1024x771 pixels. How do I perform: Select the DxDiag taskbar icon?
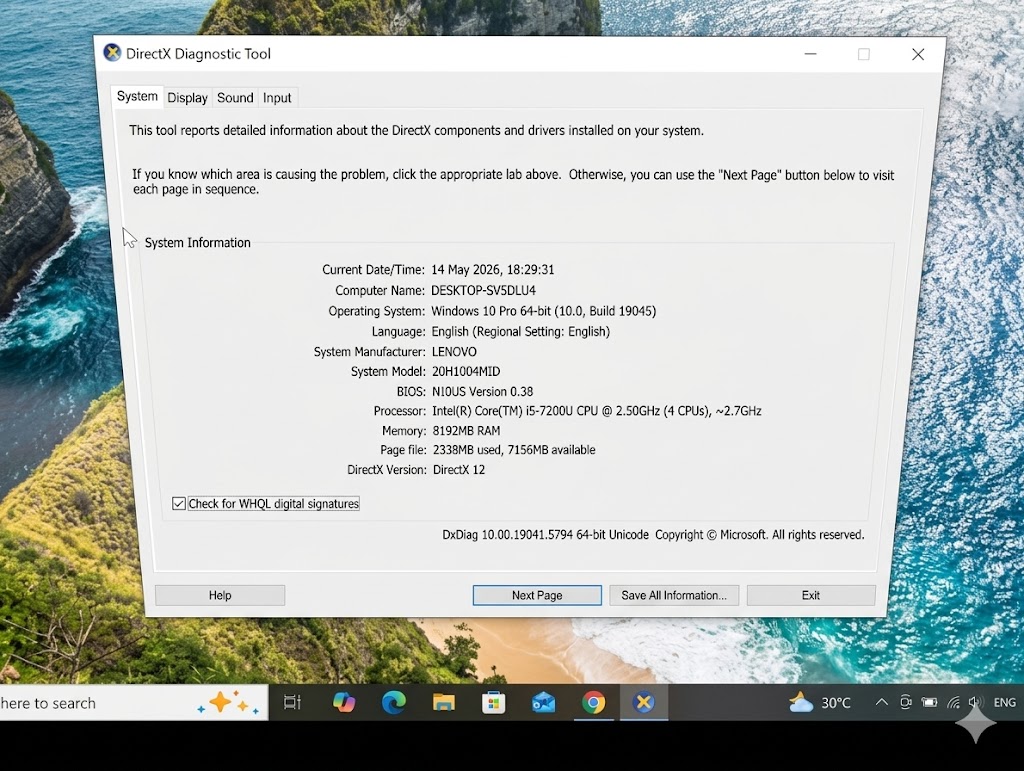coord(644,702)
